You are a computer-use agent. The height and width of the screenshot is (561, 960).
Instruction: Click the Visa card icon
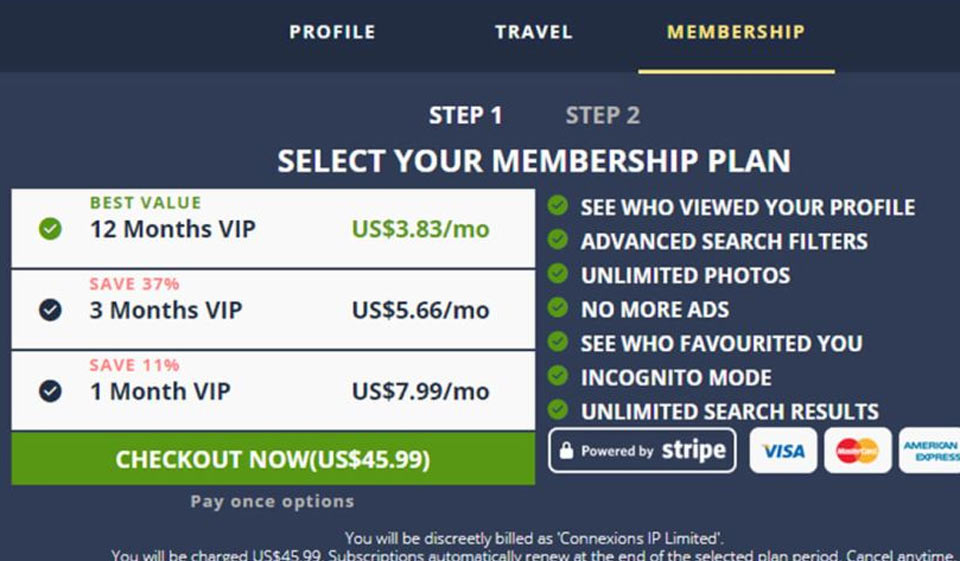pyautogui.click(x=783, y=451)
